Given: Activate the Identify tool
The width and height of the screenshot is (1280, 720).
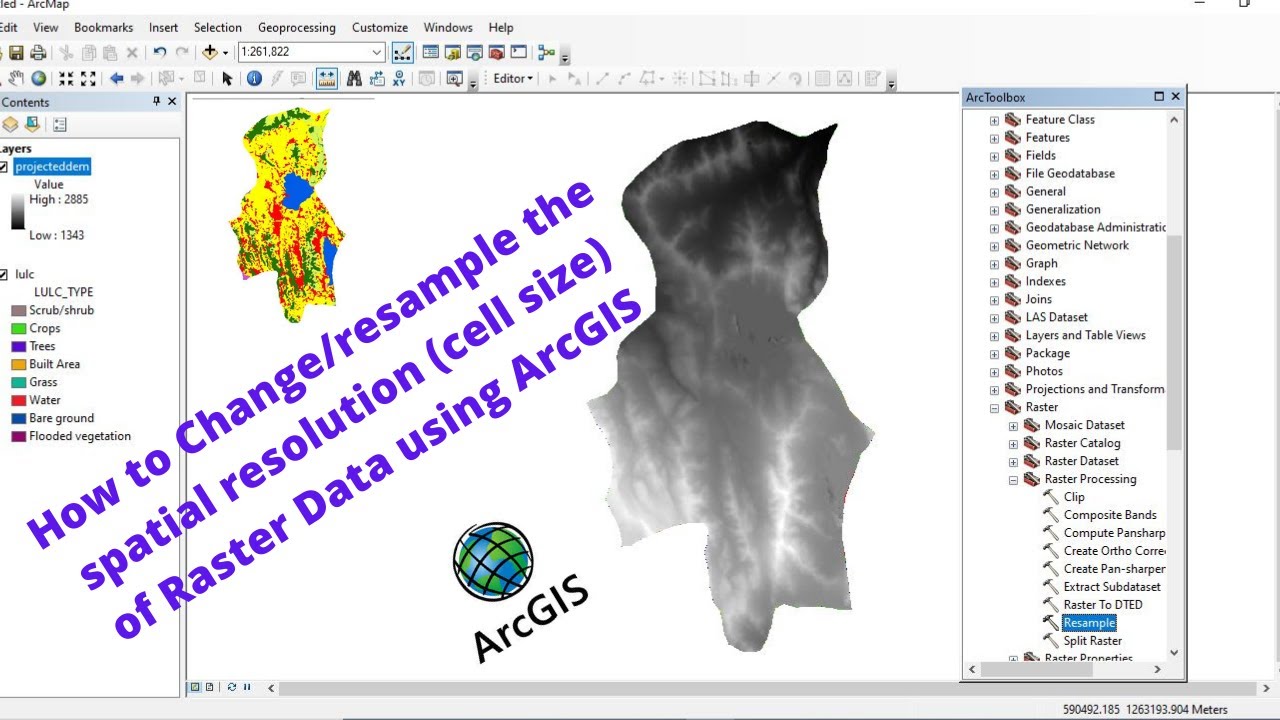Looking at the screenshot, I should (x=254, y=78).
